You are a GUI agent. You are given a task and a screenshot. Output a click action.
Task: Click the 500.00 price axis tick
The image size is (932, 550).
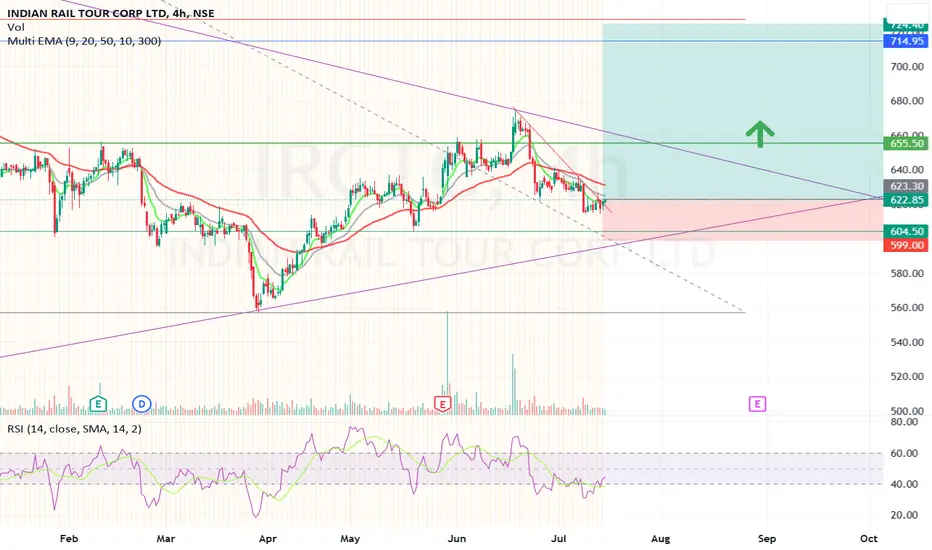tap(907, 411)
